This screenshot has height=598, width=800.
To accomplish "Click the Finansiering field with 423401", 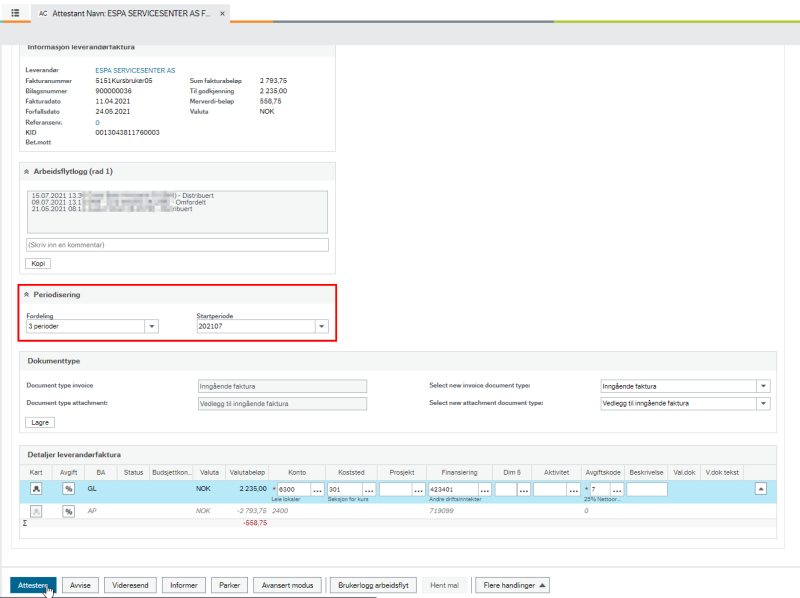I will 453,489.
